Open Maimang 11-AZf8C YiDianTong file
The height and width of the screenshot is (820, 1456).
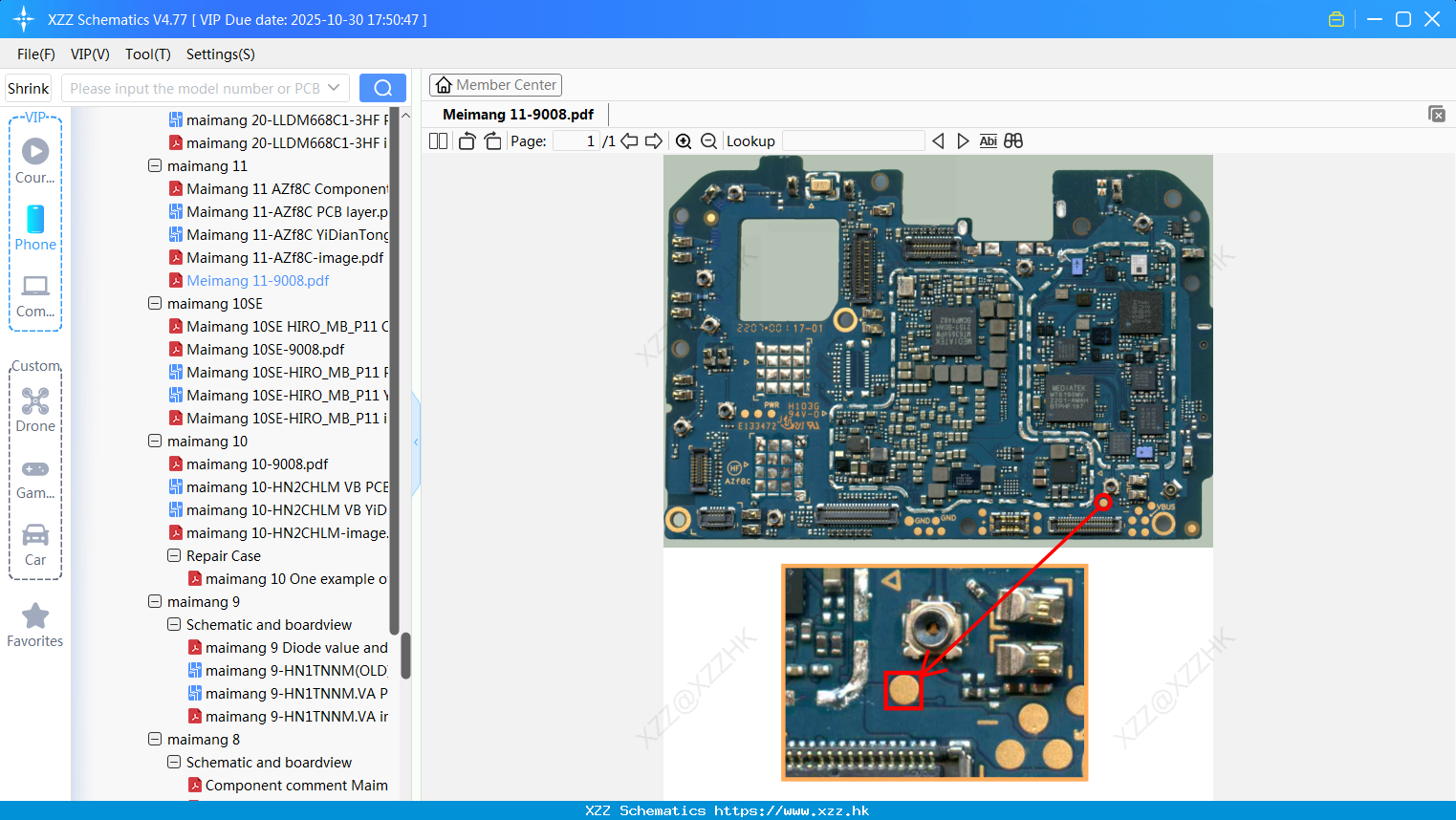279,234
